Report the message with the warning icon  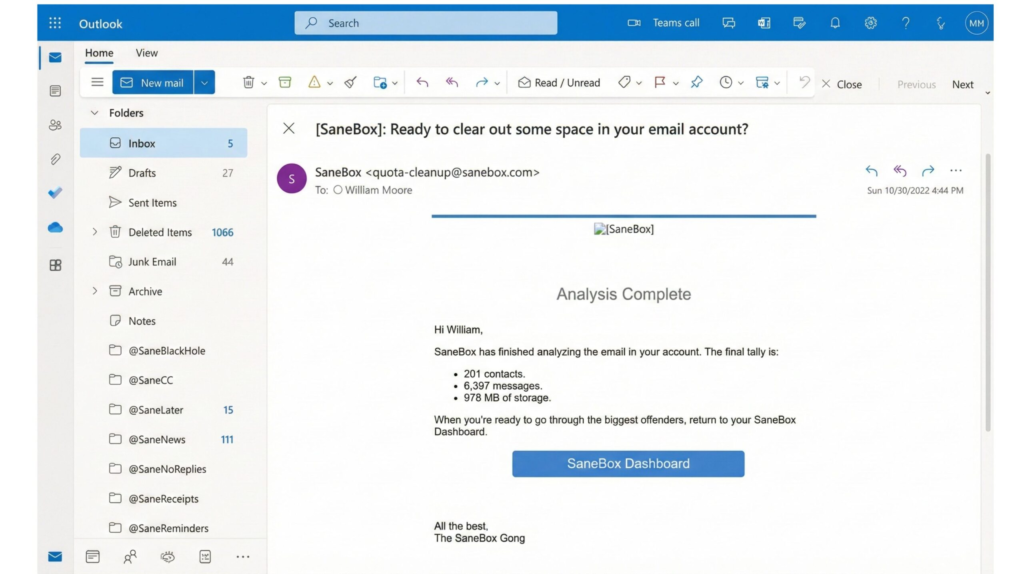click(x=314, y=82)
